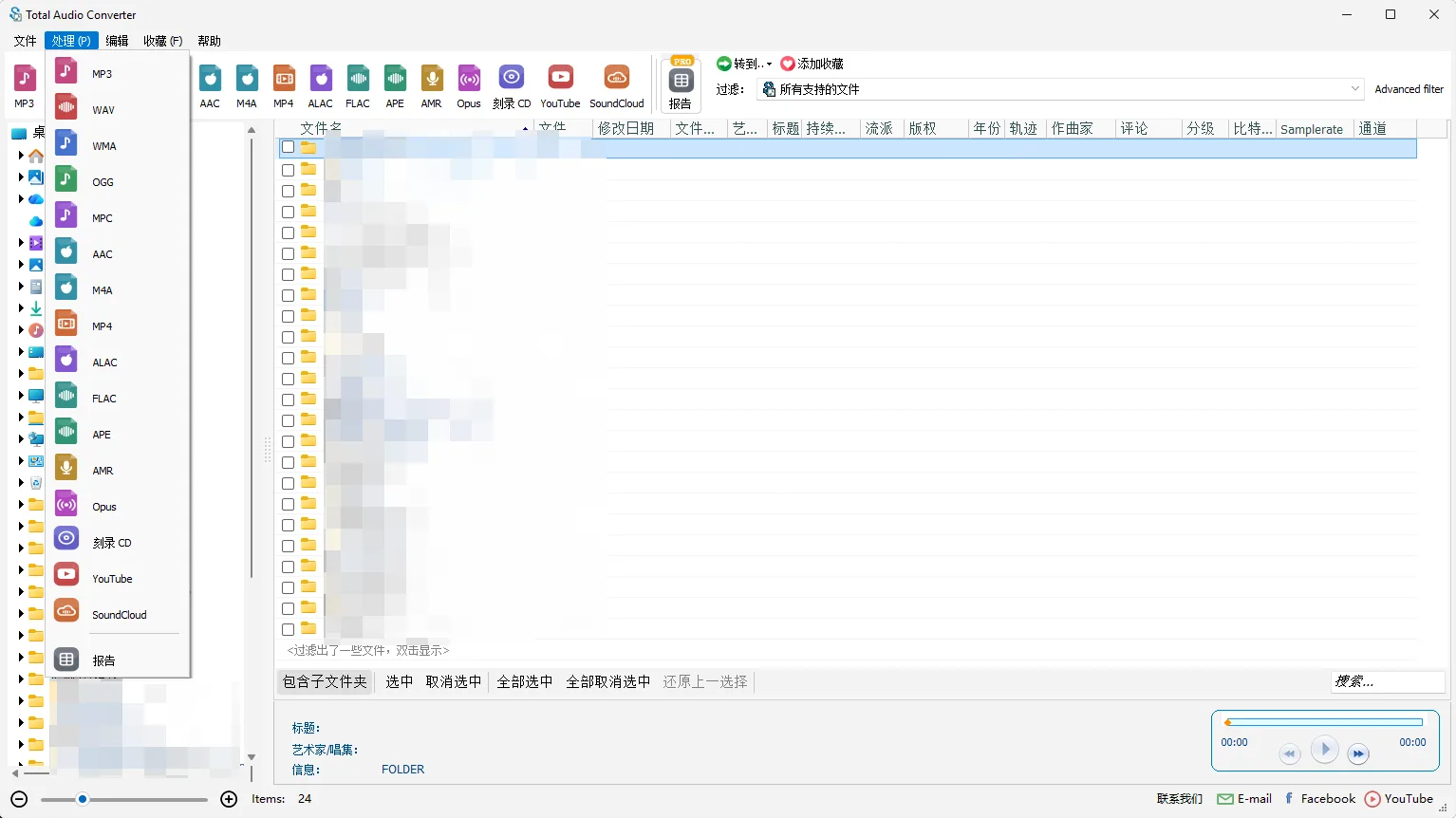Image resolution: width=1456 pixels, height=818 pixels.
Task: Expand the Music tree node
Action: [x=21, y=329]
